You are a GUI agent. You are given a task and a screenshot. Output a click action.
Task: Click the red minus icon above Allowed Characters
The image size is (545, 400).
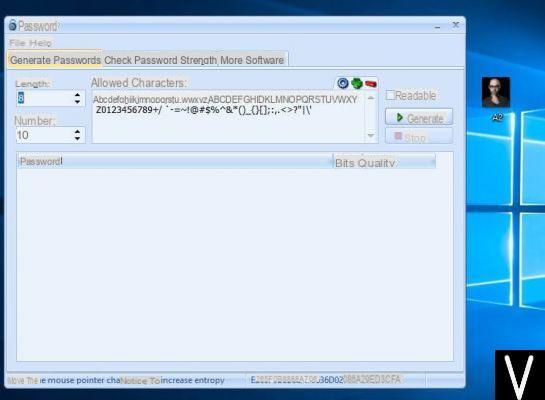point(371,84)
